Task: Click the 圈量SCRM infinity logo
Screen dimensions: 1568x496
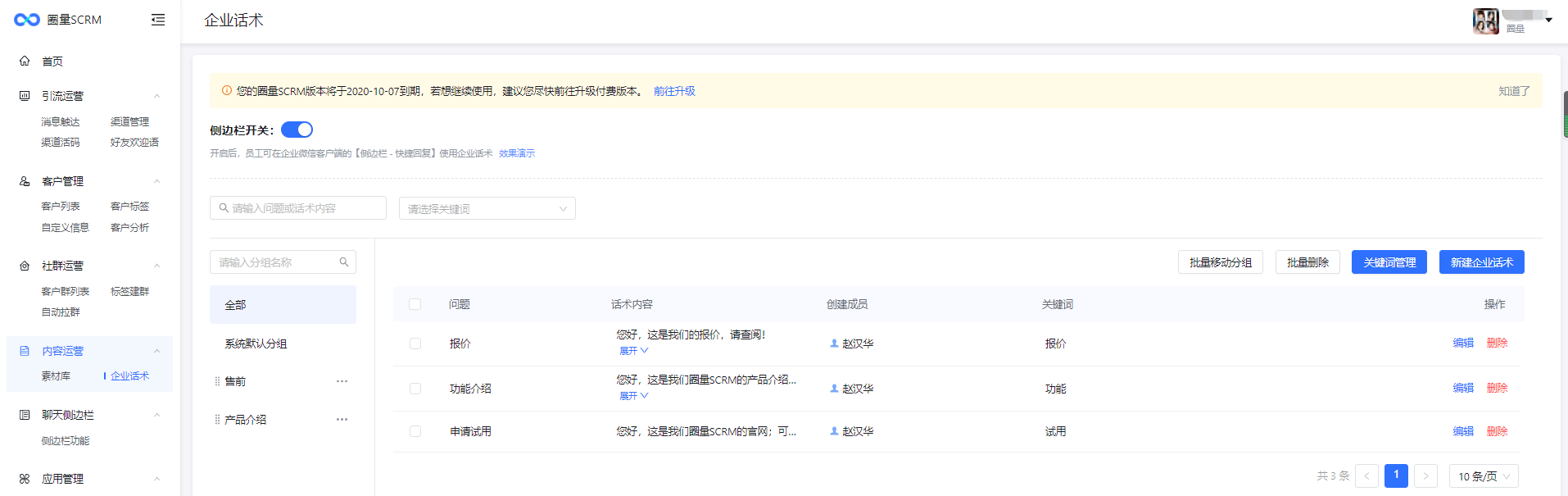Action: coord(27,20)
